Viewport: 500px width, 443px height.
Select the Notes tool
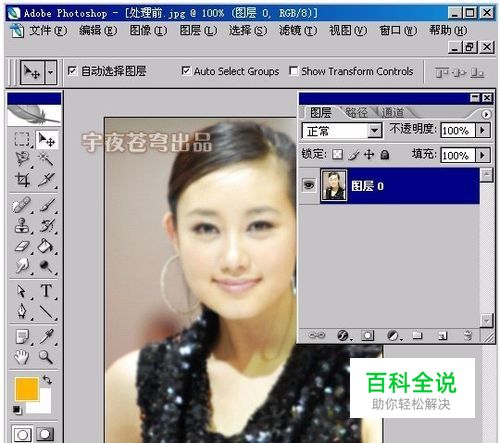(22, 337)
